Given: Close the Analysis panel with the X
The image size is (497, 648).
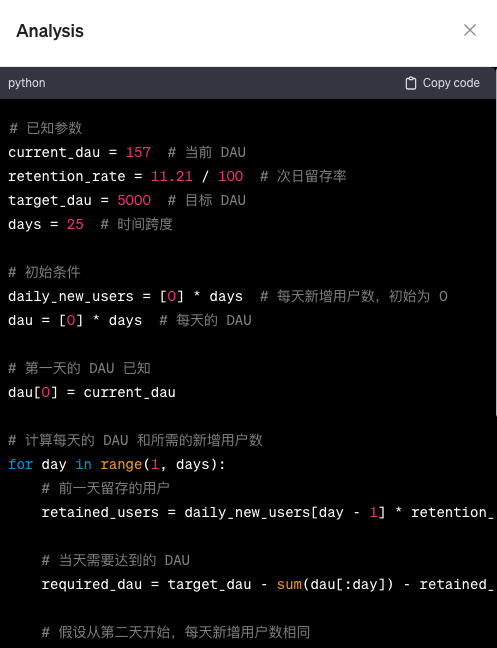Looking at the screenshot, I should point(470,30).
